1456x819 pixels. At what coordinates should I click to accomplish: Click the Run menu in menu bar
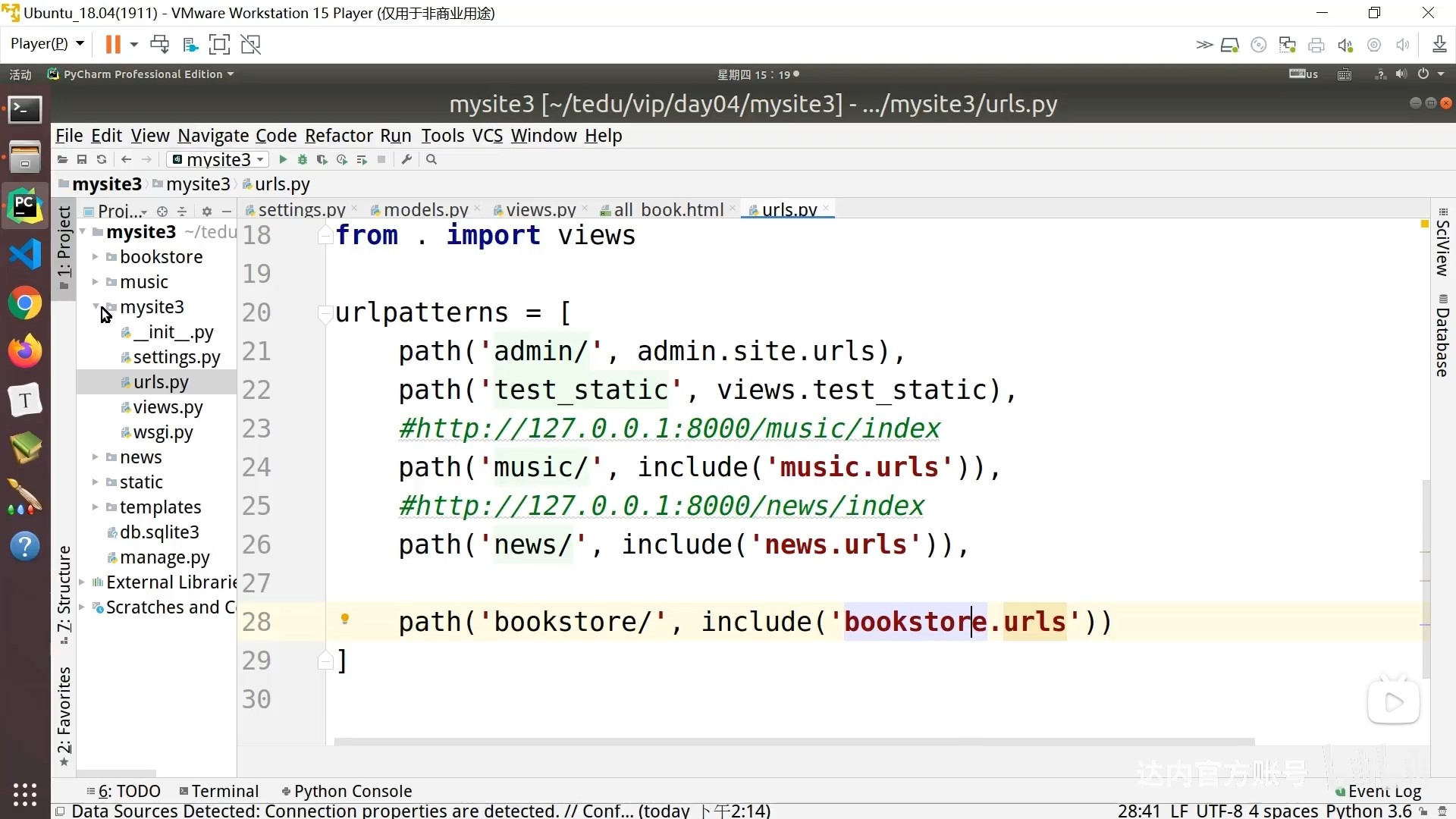coord(397,136)
